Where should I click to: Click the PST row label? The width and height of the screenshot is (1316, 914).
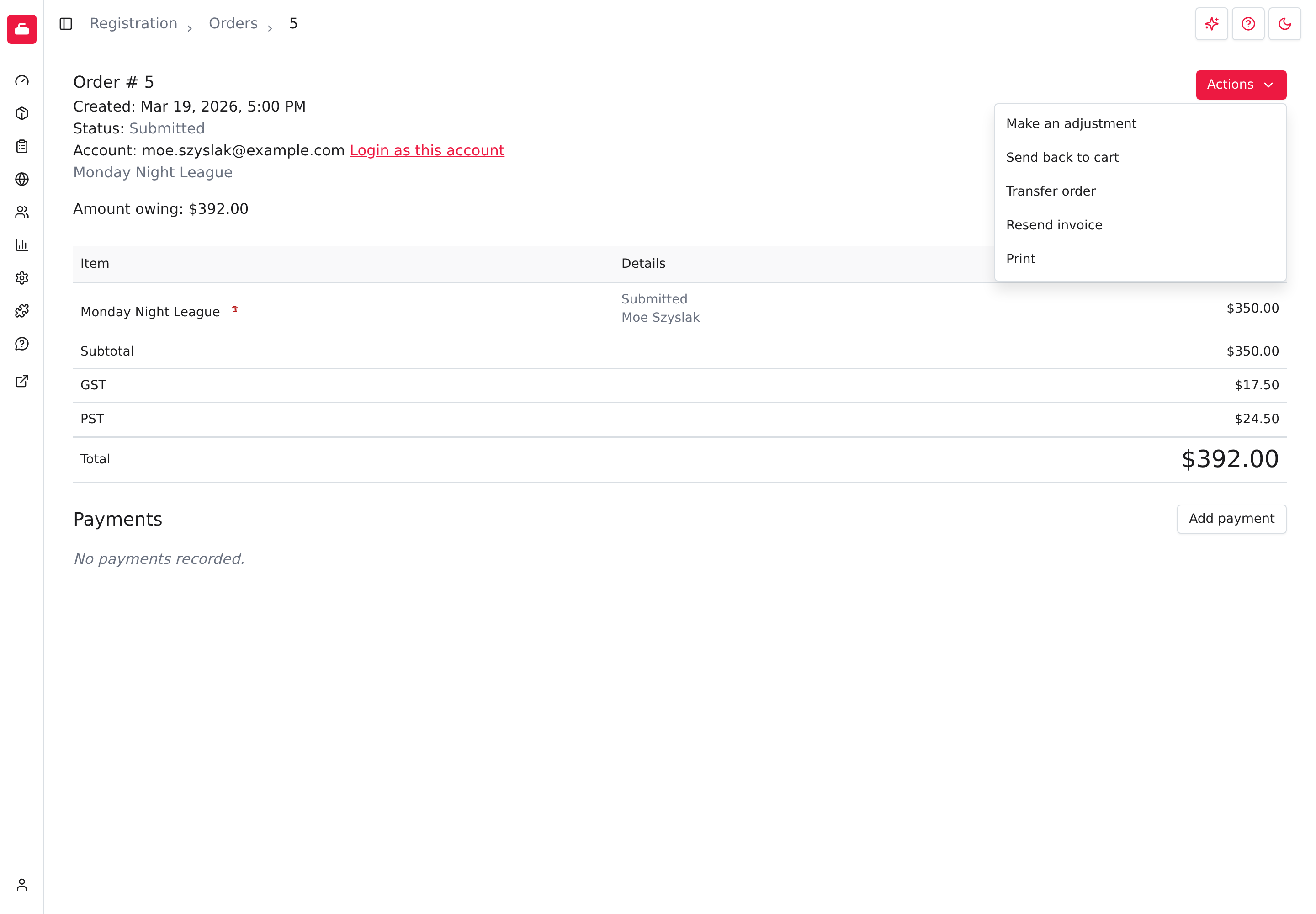click(92, 419)
